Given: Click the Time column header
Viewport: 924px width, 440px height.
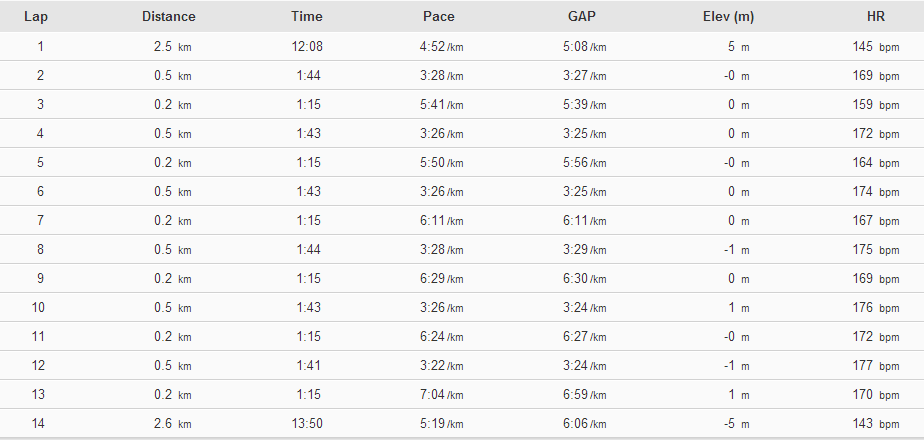Looking at the screenshot, I should [x=306, y=16].
